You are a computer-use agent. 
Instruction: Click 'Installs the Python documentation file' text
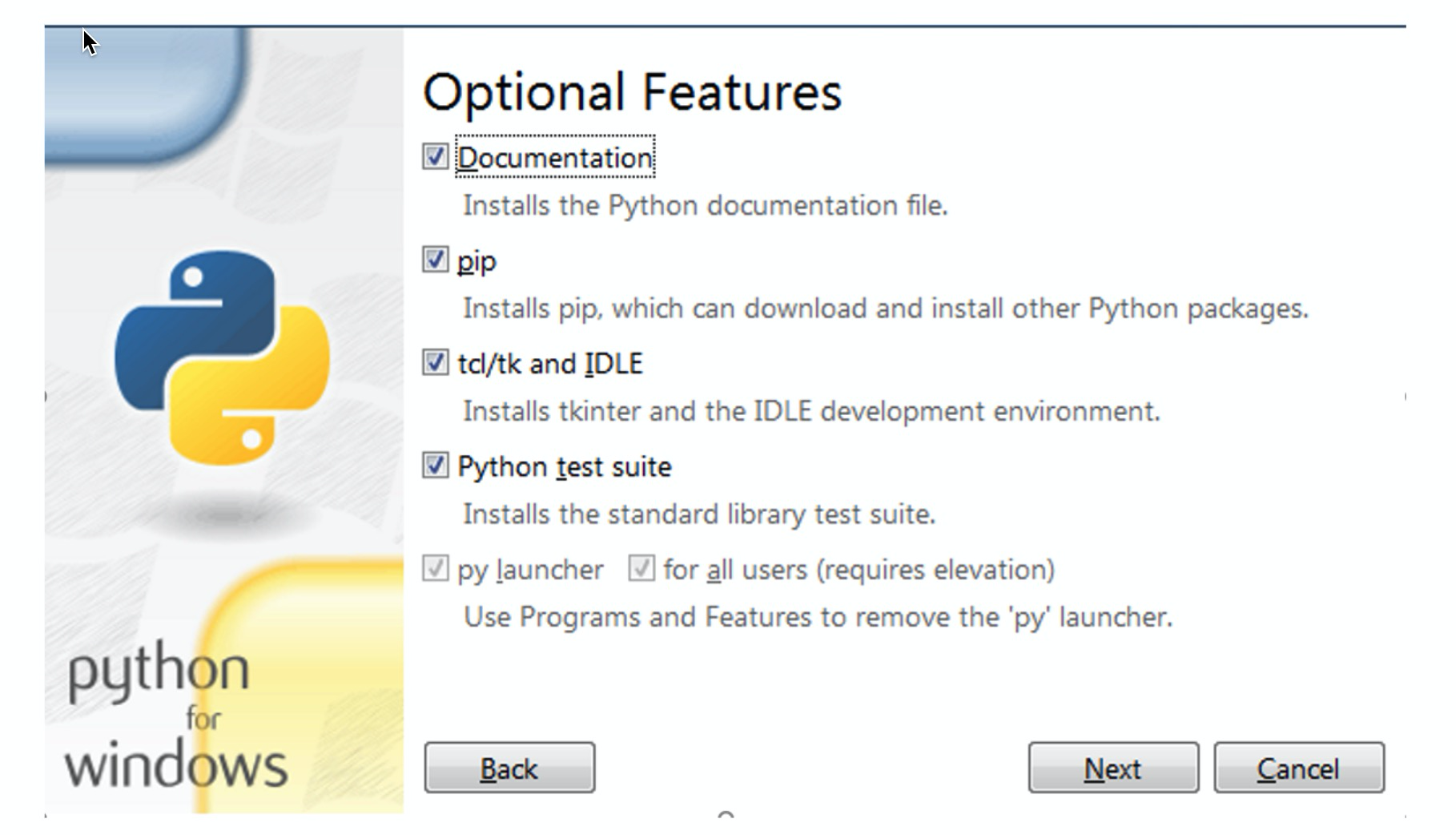click(705, 205)
